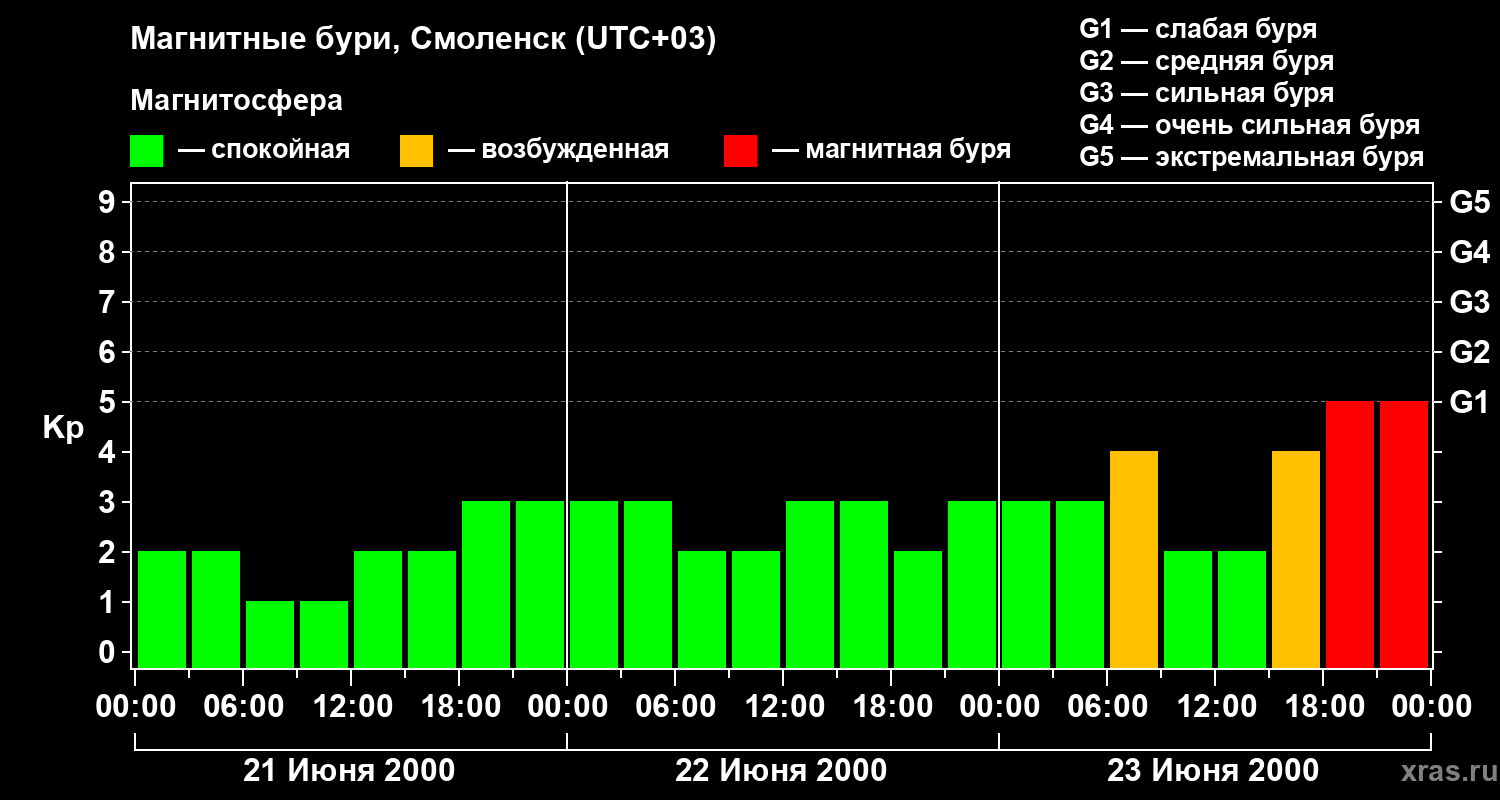Click the Kp 1 bar for 21 Июня 06:00–09:00
Screen dimensions: 1500x800
[270, 634]
